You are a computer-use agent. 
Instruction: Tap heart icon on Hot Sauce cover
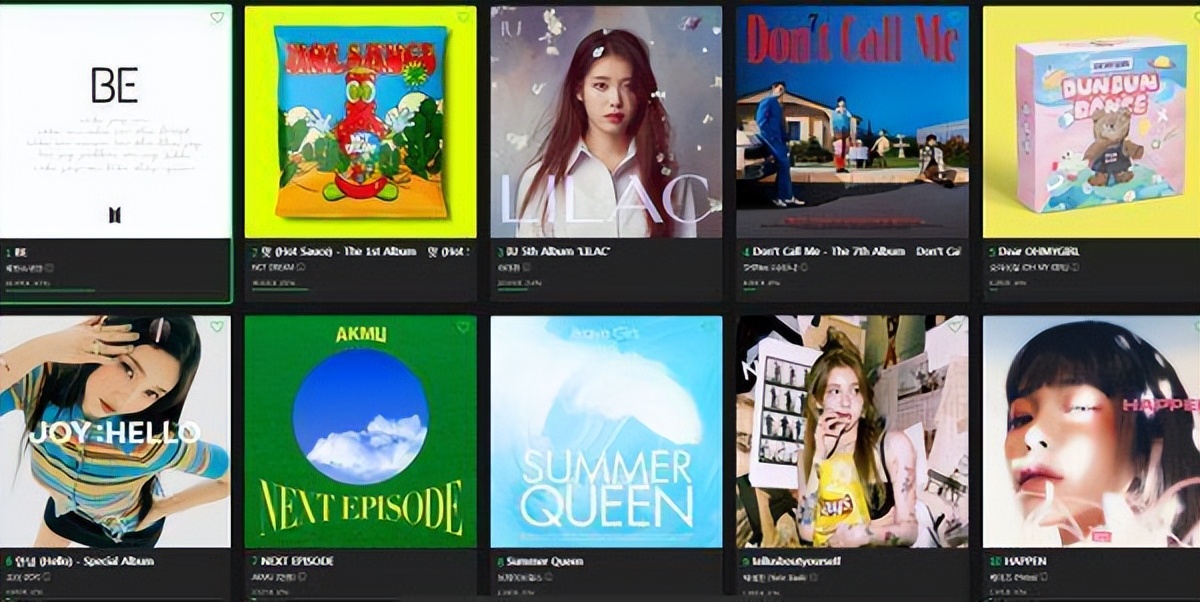[463, 17]
